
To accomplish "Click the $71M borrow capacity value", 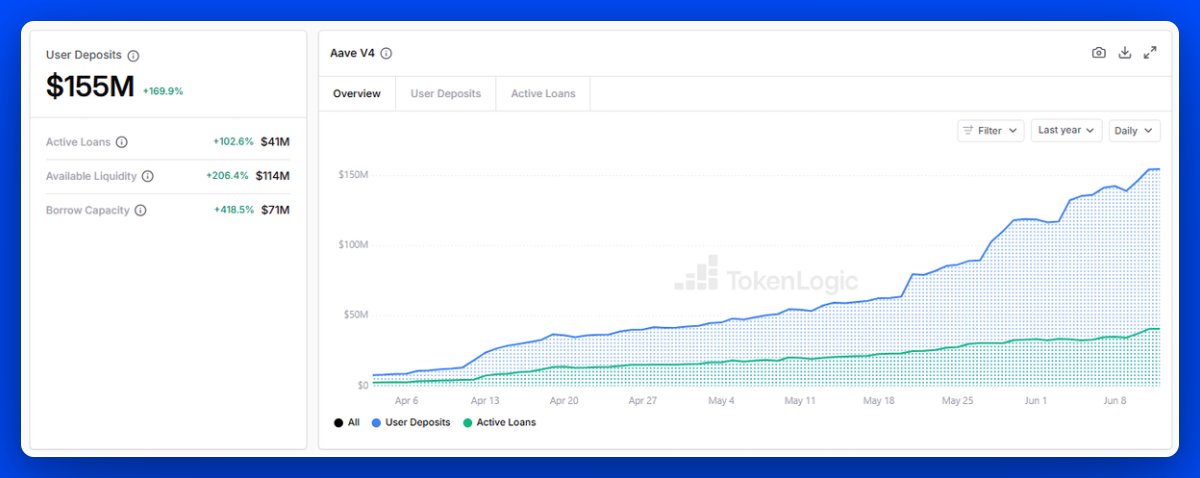I will 275,210.
